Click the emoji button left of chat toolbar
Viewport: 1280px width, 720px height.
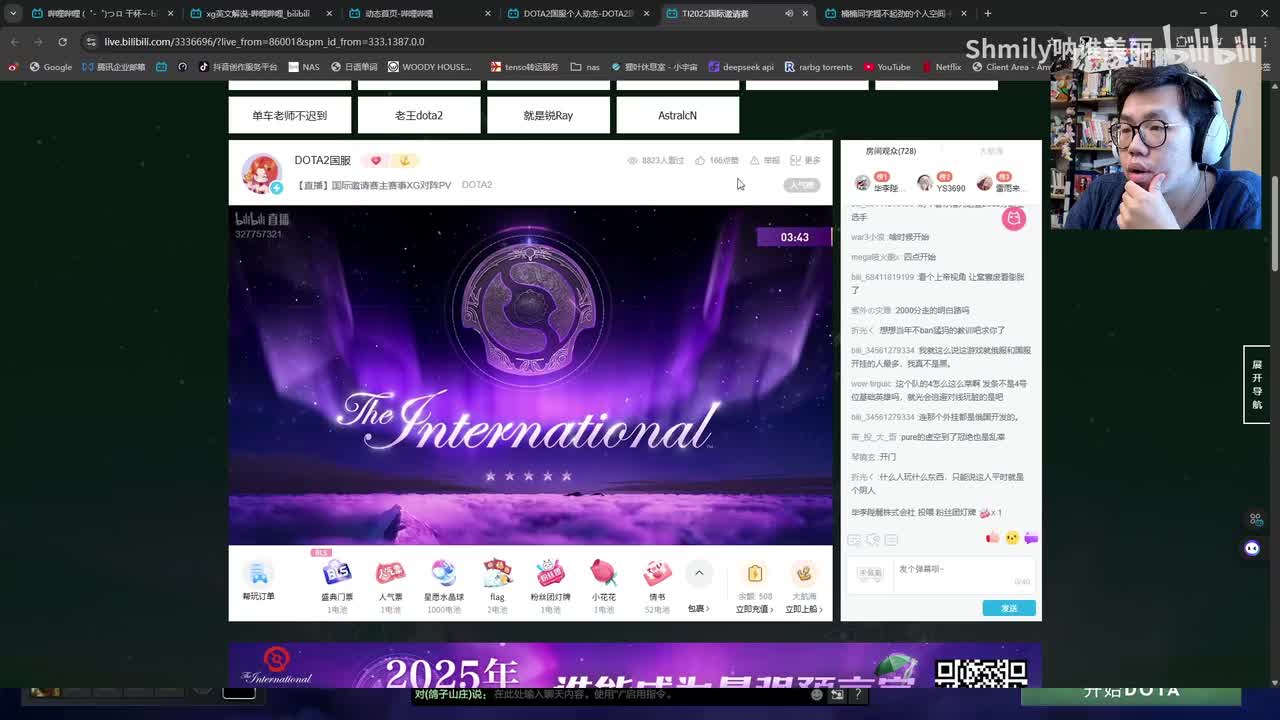click(854, 540)
